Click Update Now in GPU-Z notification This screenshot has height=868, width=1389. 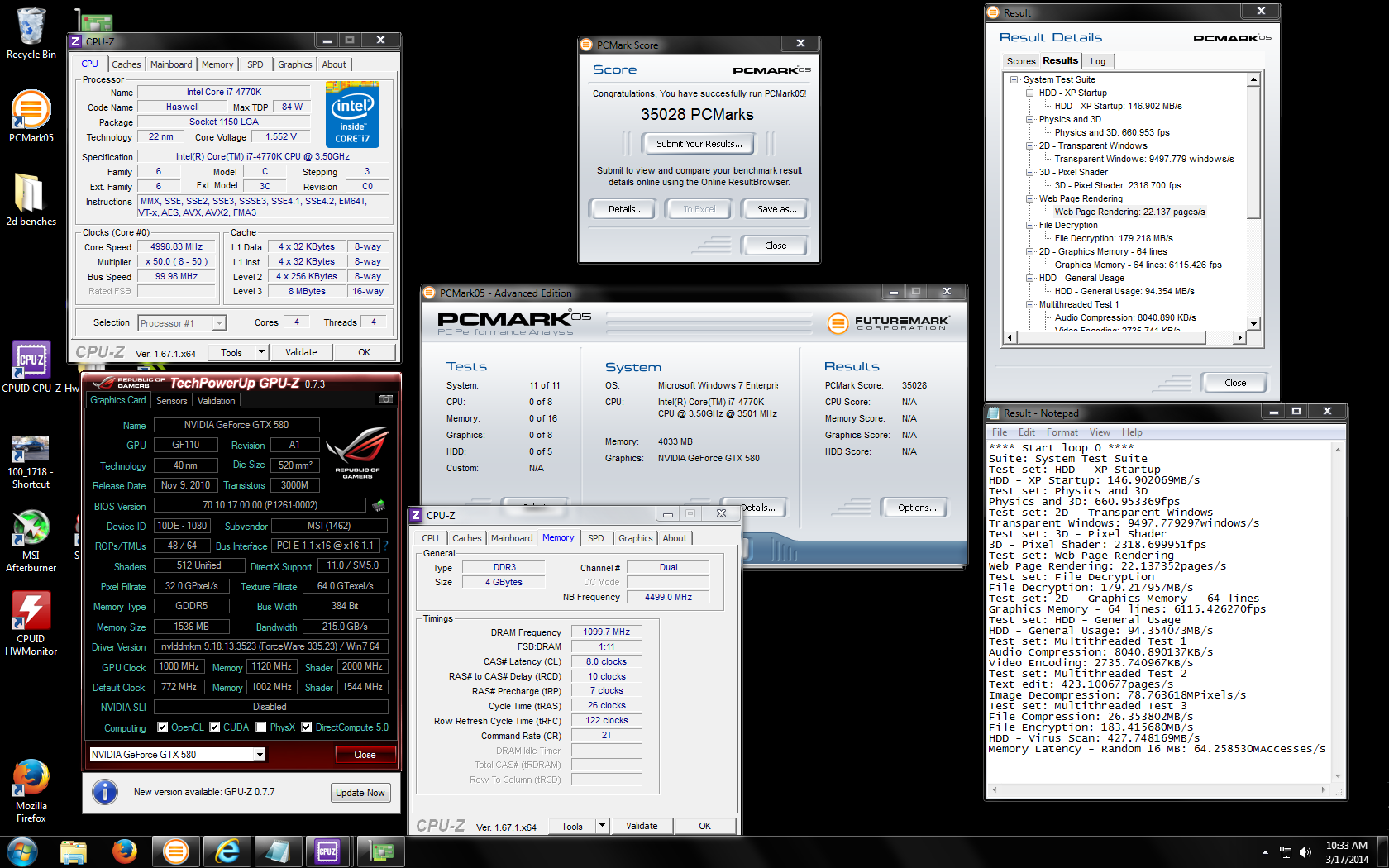point(360,793)
